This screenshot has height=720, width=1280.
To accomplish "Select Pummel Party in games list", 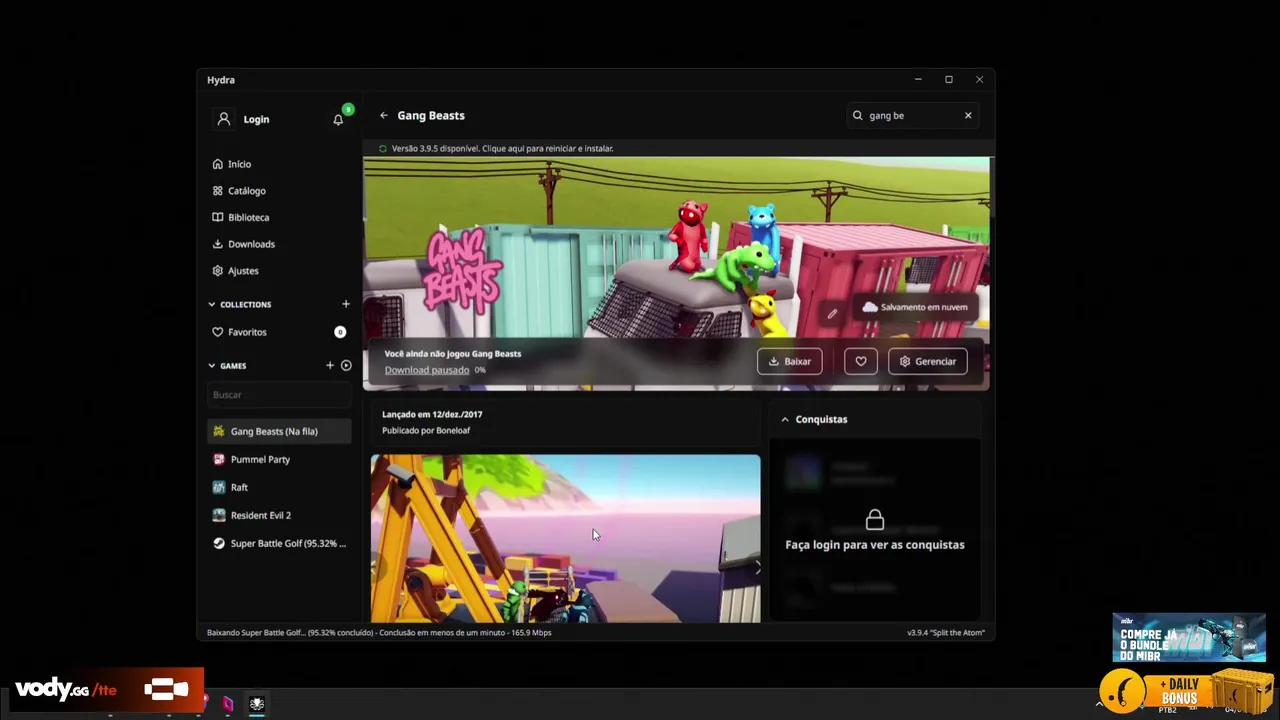I will click(x=279, y=459).
